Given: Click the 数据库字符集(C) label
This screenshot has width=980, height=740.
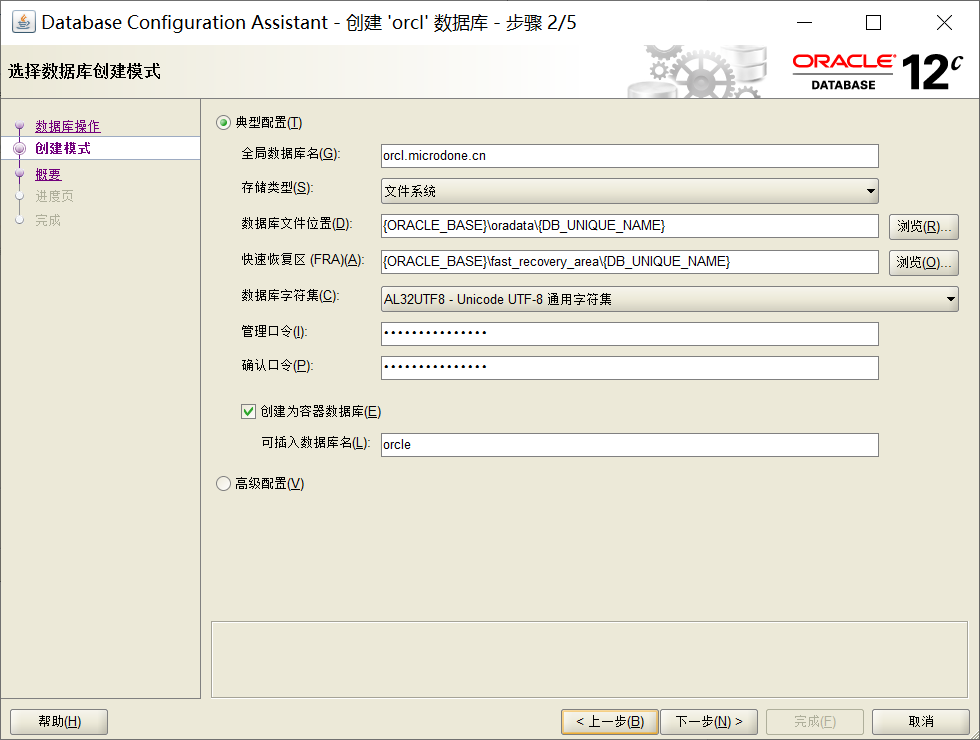Looking at the screenshot, I should 290,296.
